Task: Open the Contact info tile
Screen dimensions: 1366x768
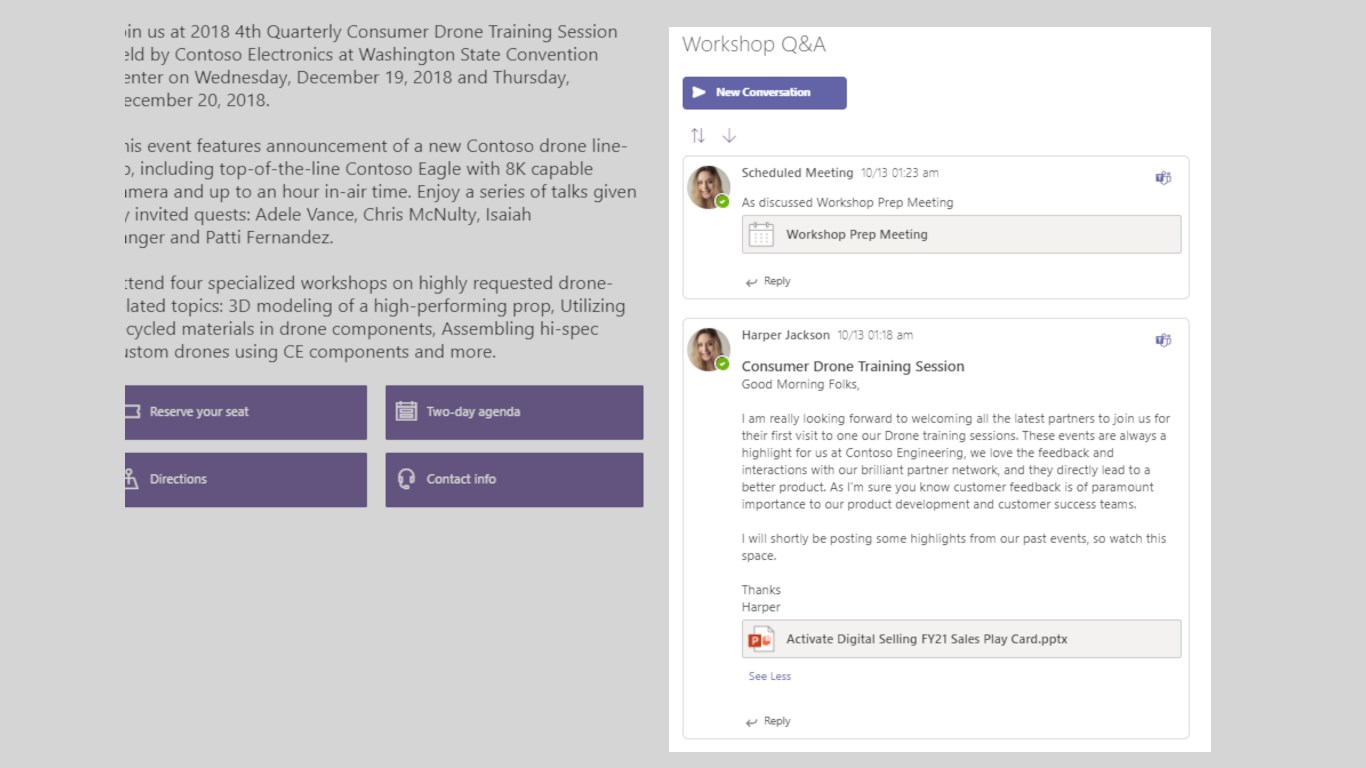Action: click(x=514, y=480)
